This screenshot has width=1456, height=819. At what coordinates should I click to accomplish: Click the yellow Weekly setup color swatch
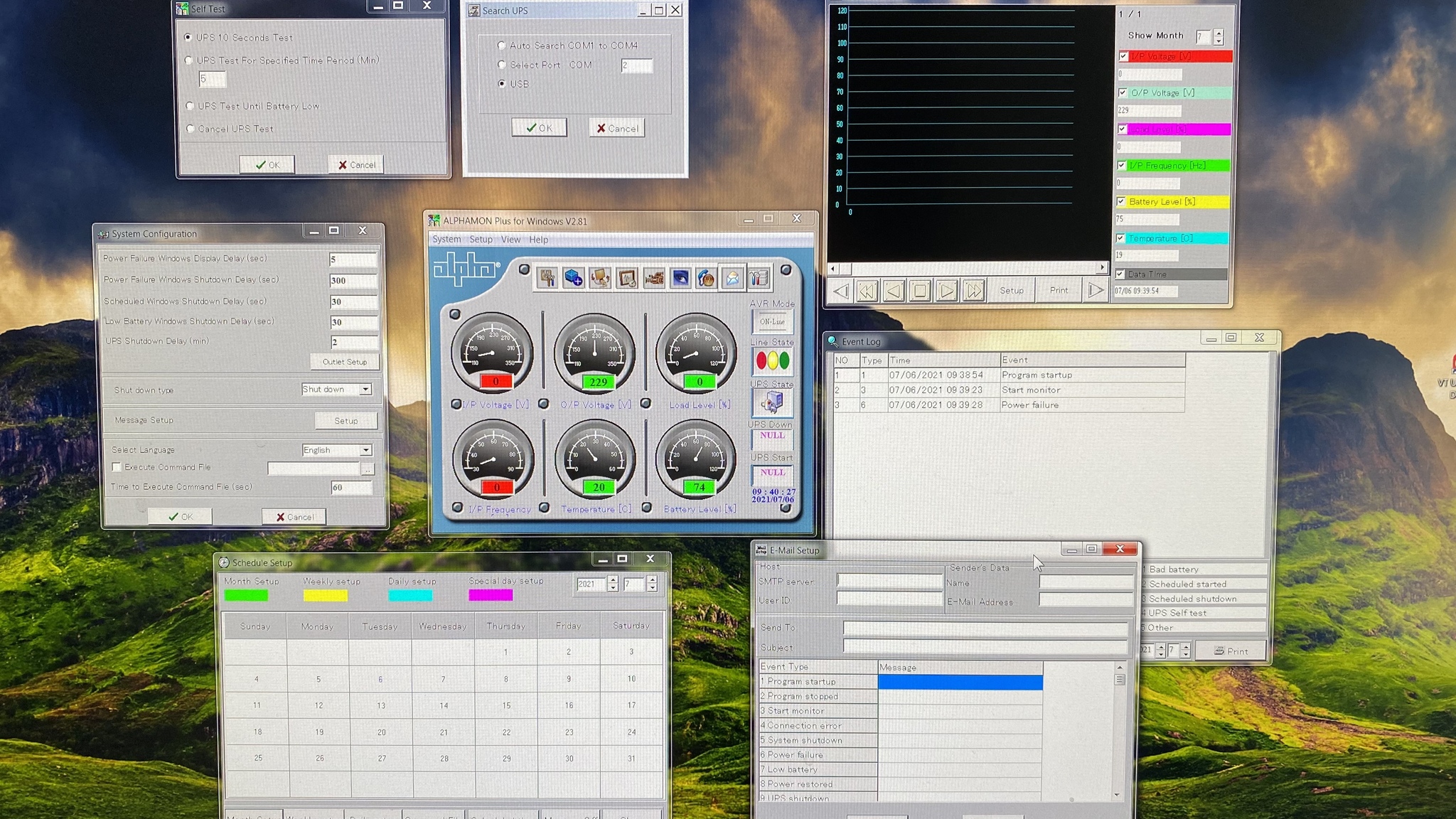tap(326, 596)
